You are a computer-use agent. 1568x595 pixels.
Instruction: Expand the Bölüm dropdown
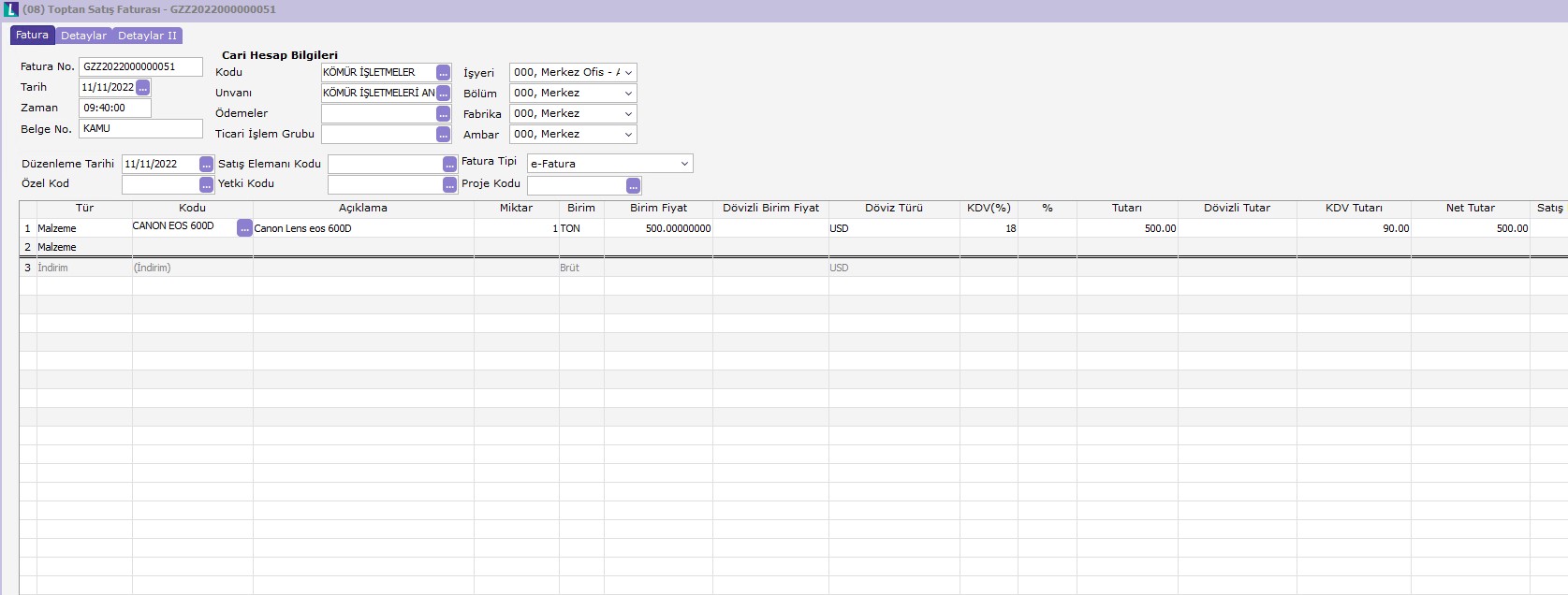coord(628,94)
